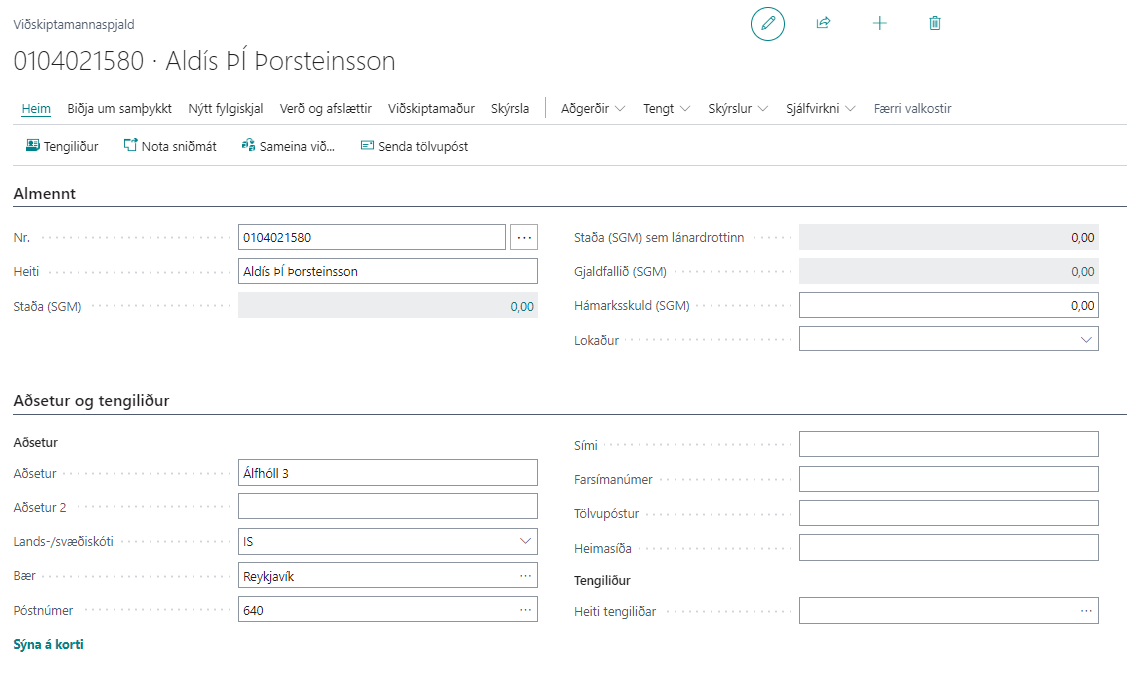Expand the Lokaður dropdown
Viewport: 1127px width, 683px height.
pos(1086,340)
